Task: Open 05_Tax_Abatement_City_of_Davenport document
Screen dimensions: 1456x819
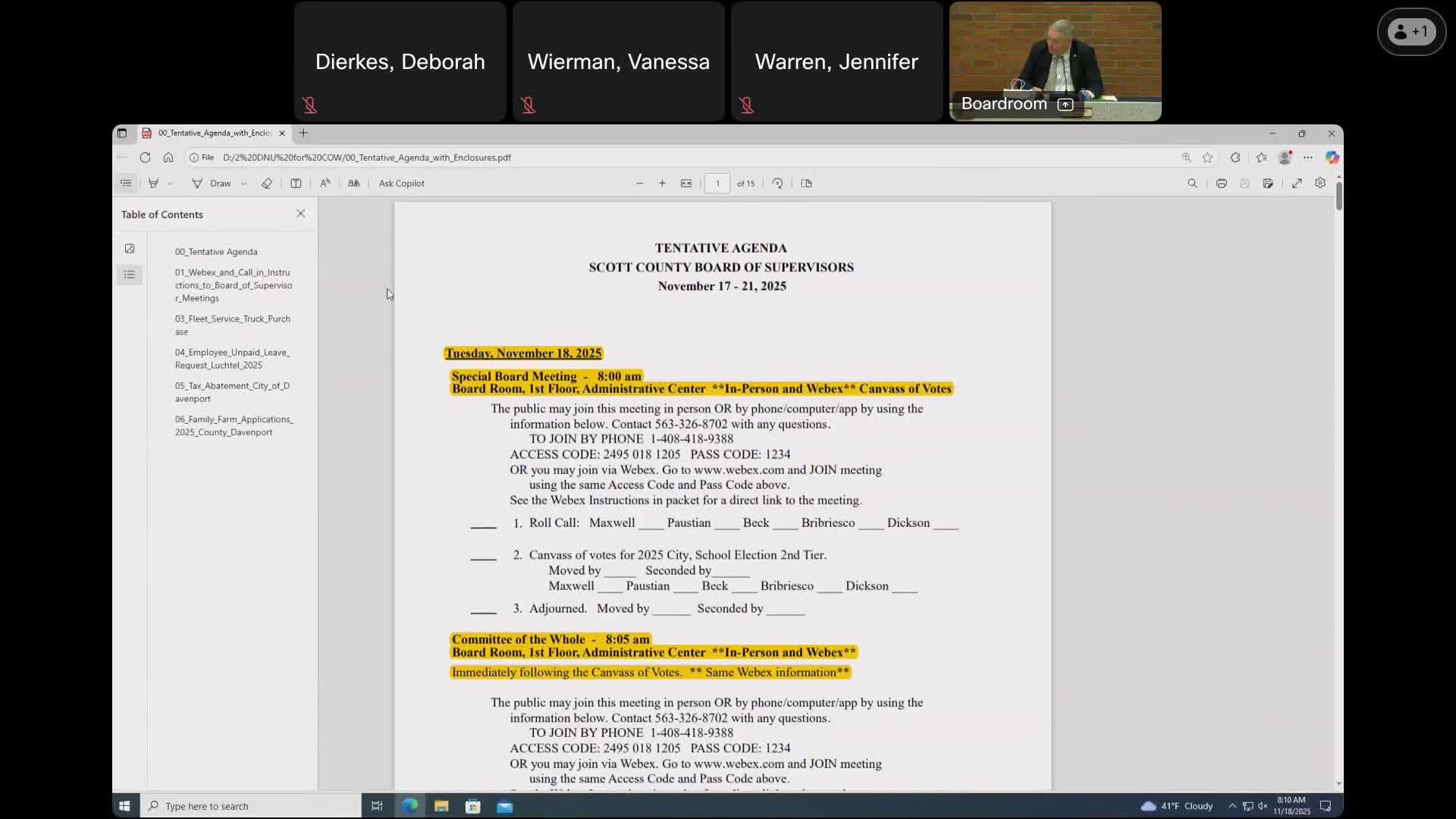Action: coord(231,391)
